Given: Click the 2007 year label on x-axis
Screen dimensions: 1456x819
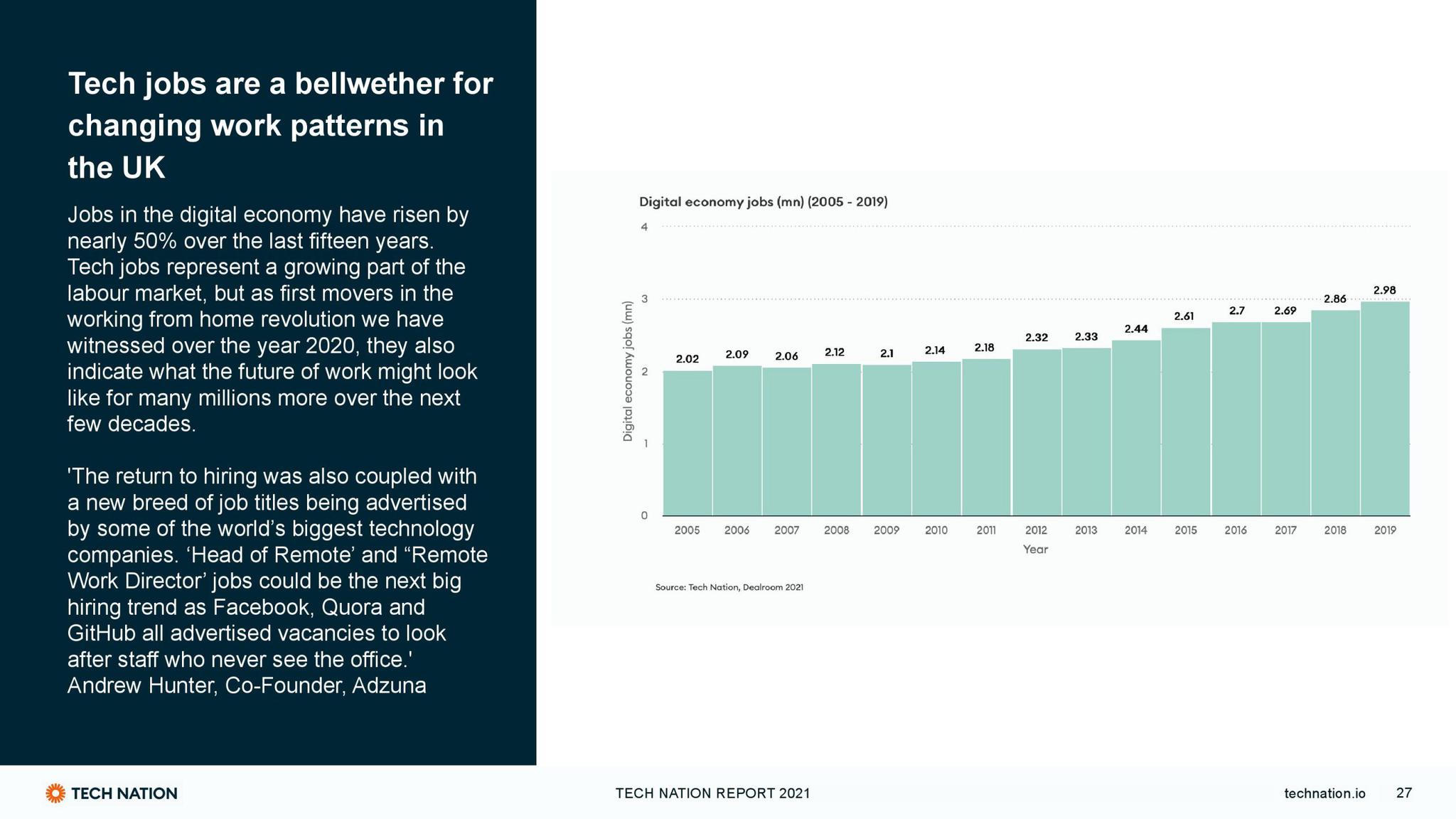Looking at the screenshot, I should coord(786,530).
